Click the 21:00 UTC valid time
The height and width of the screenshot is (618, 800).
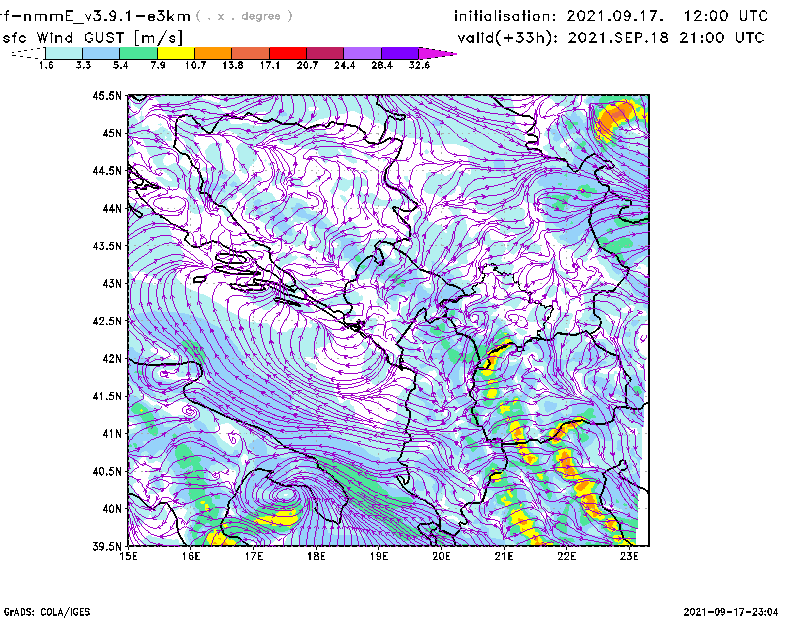tap(722, 38)
